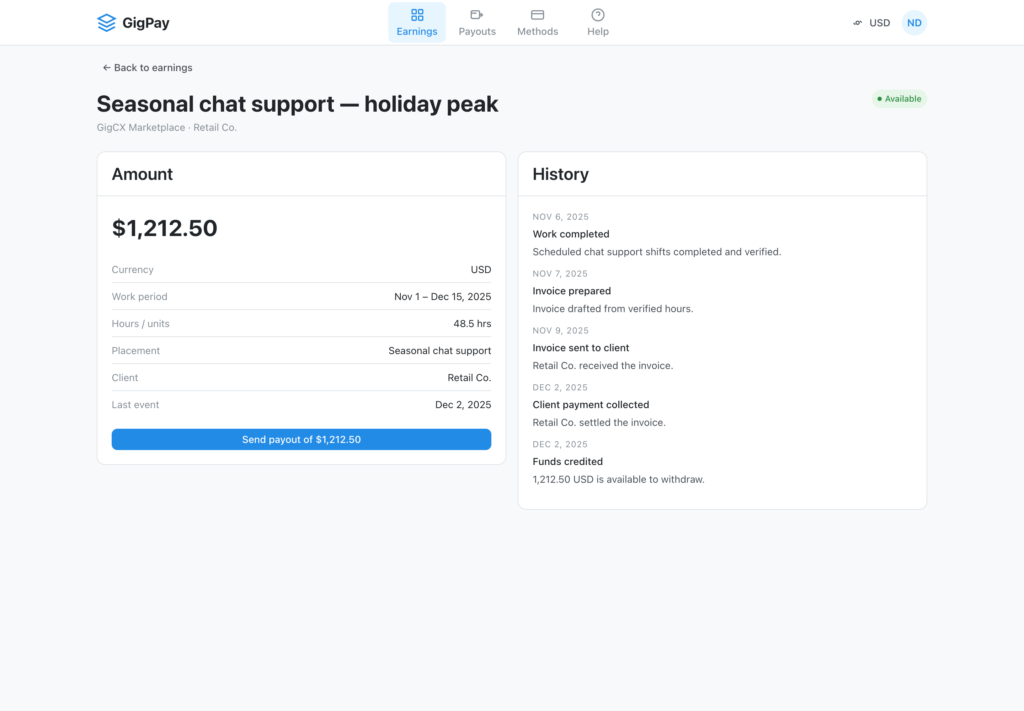This screenshot has height=711, width=1024.
Task: Click the Funds credited history entry
Action: point(568,461)
